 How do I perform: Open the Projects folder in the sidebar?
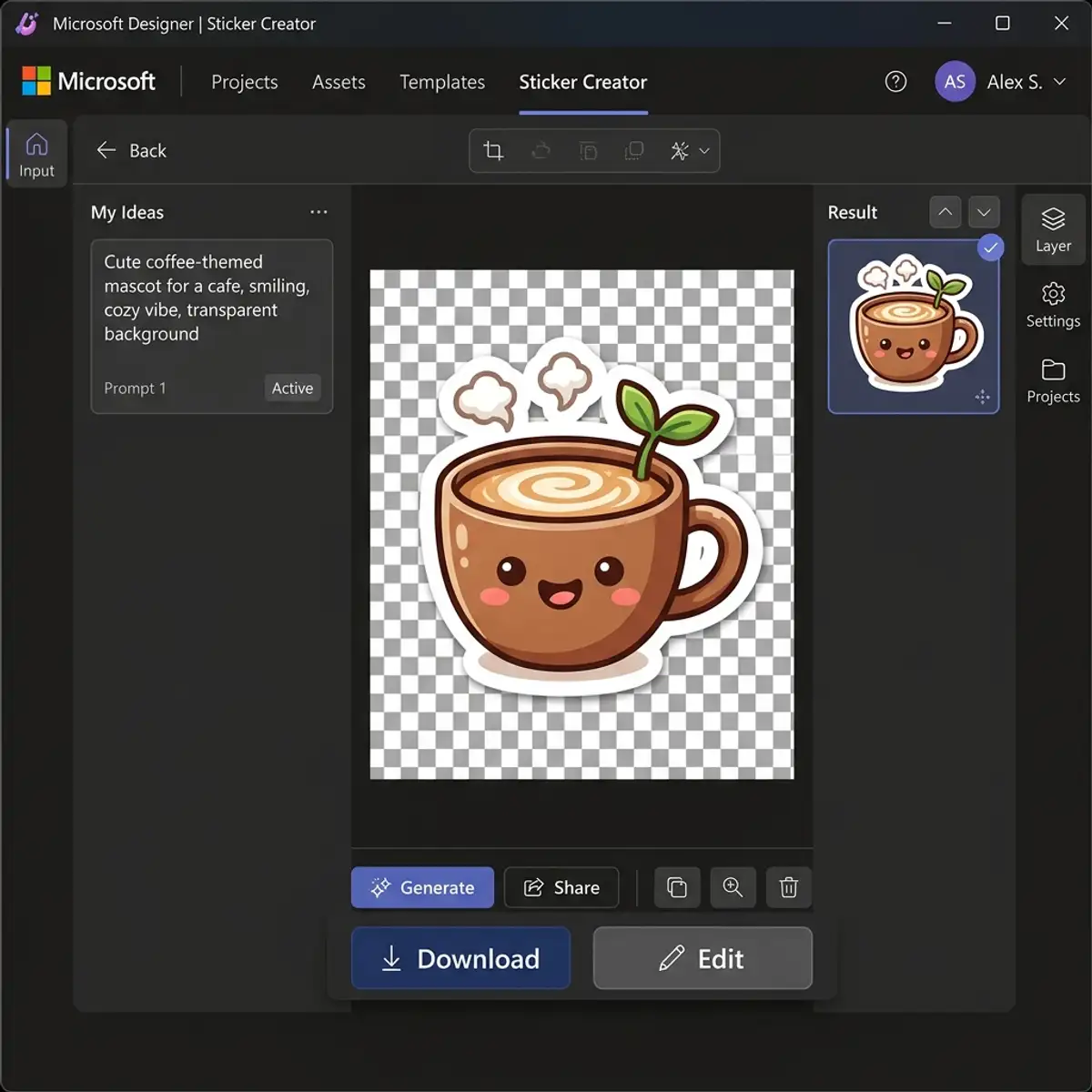coord(1053,380)
